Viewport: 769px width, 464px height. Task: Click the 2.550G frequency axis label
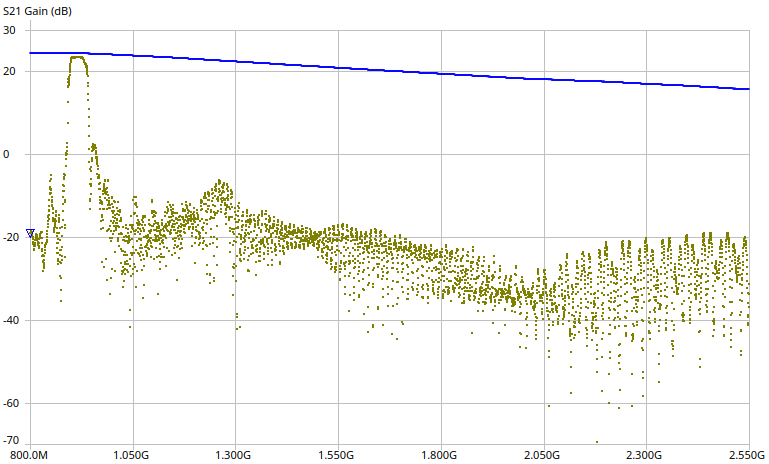(747, 455)
